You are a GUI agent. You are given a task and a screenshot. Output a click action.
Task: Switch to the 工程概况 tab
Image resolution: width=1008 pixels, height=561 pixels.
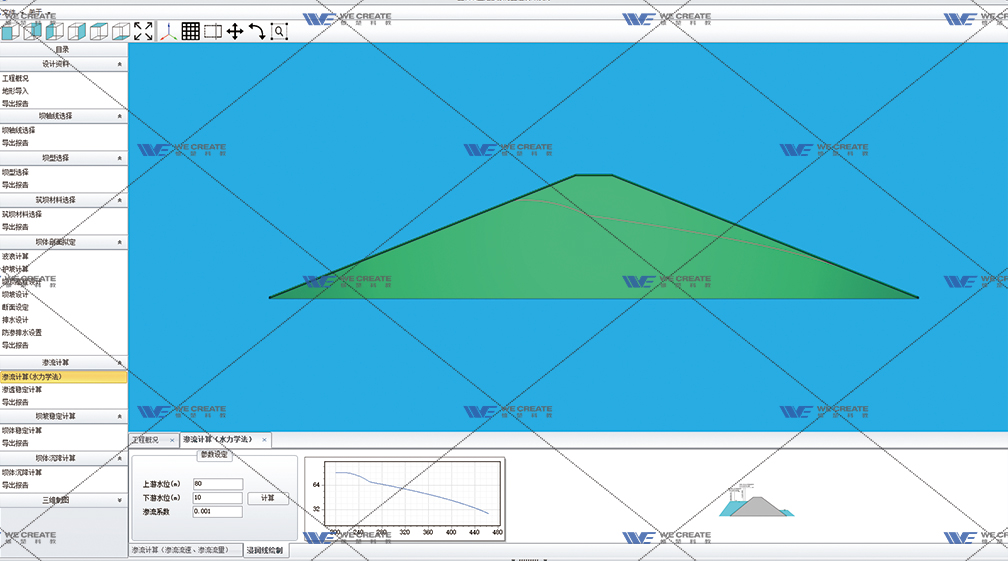[146, 440]
